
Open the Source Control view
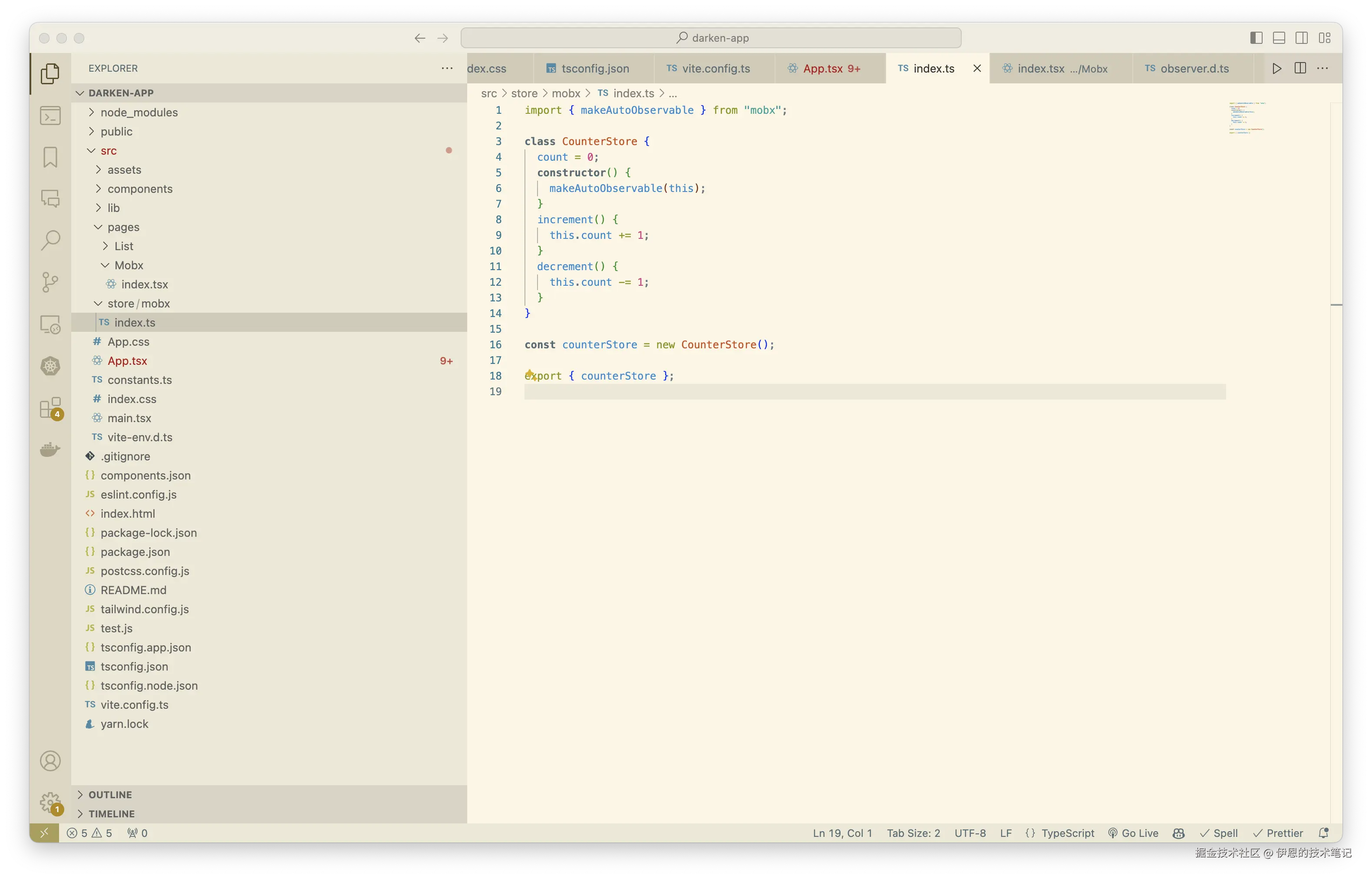[x=50, y=282]
